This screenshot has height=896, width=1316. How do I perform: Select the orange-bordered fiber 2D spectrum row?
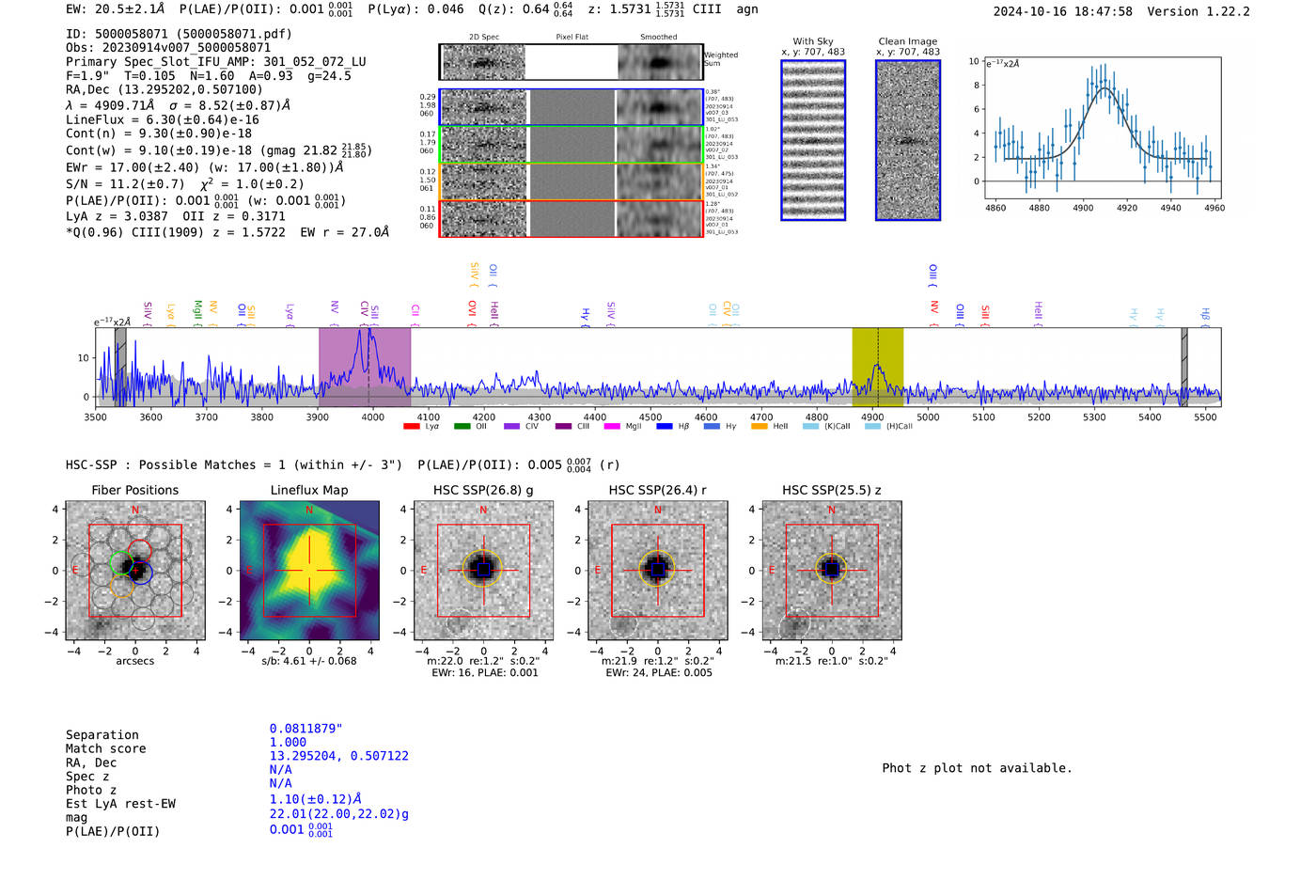pyautogui.click(x=571, y=181)
